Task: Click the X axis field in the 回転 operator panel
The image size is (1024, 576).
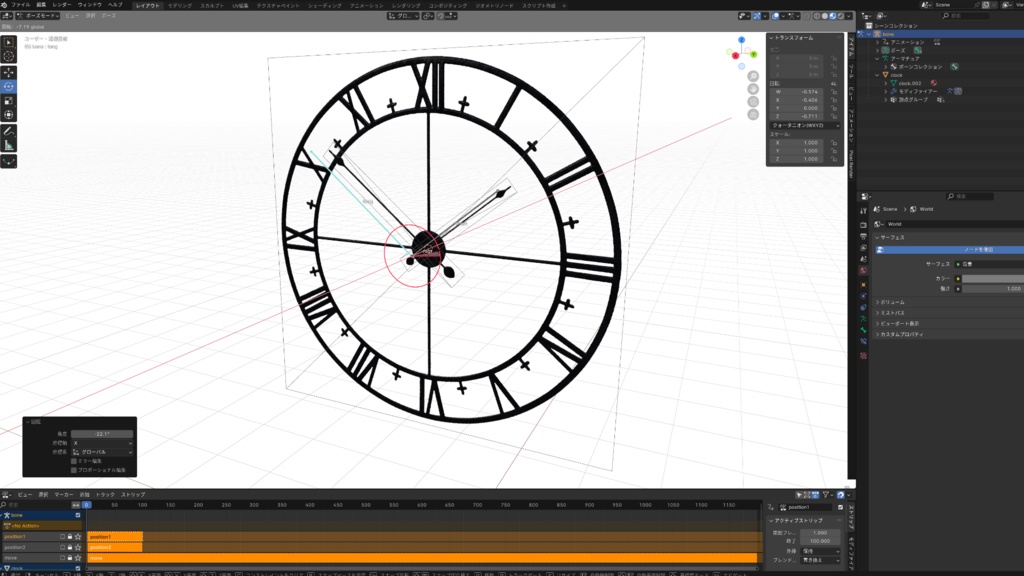Action: pyautogui.click(x=101, y=443)
